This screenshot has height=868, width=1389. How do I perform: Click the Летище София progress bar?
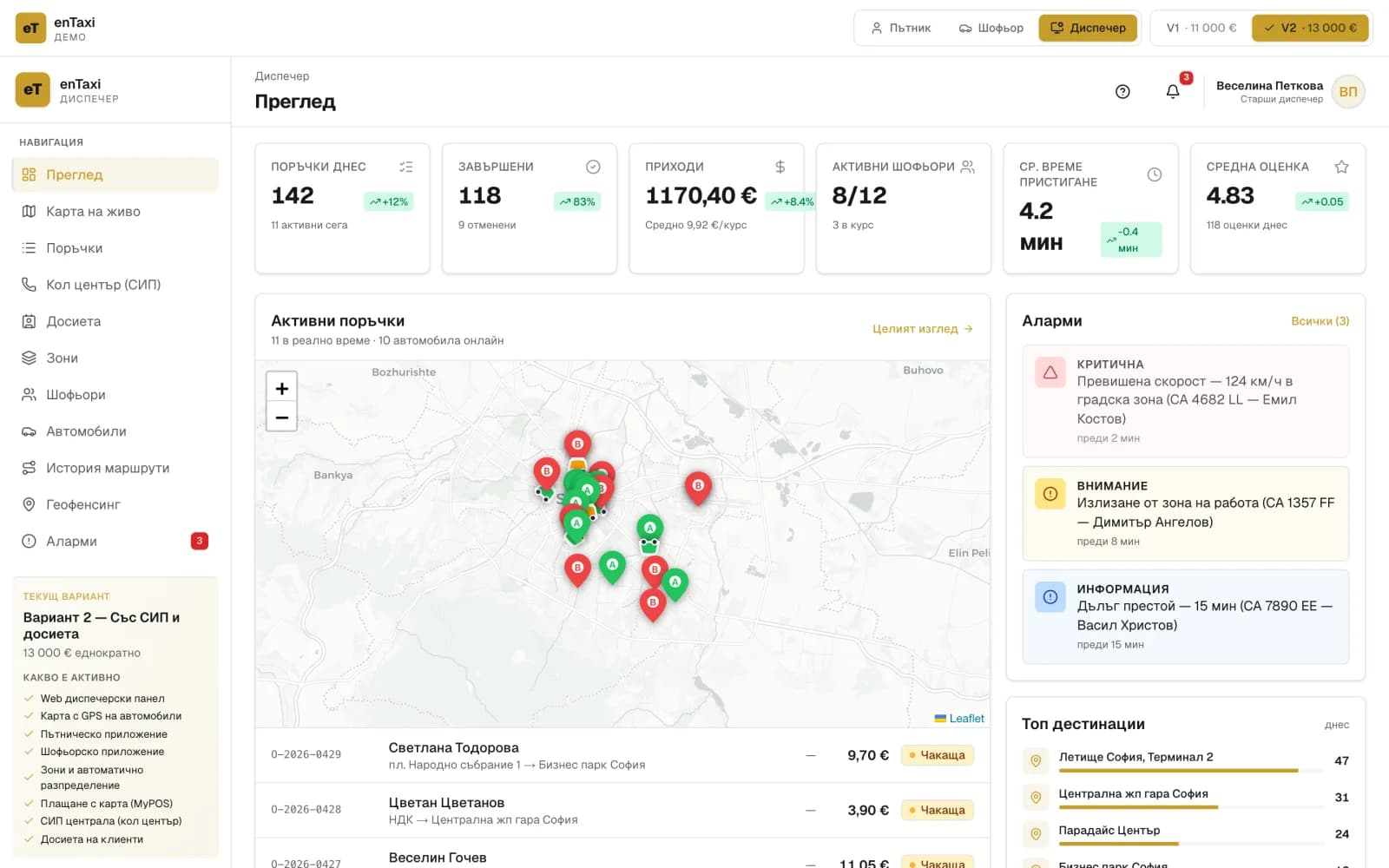coord(1191,771)
